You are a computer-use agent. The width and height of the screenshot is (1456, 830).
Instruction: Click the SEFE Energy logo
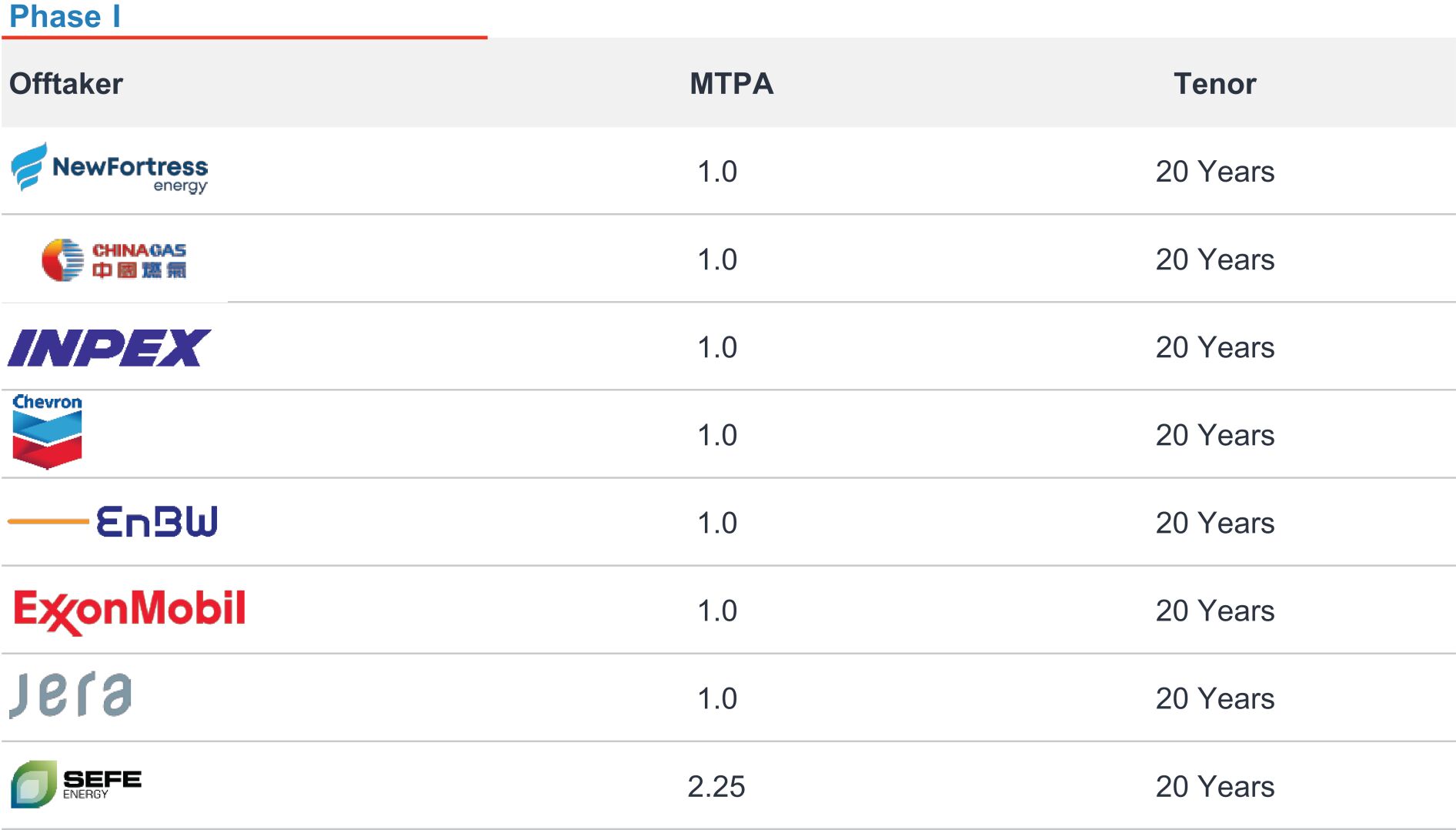click(76, 784)
